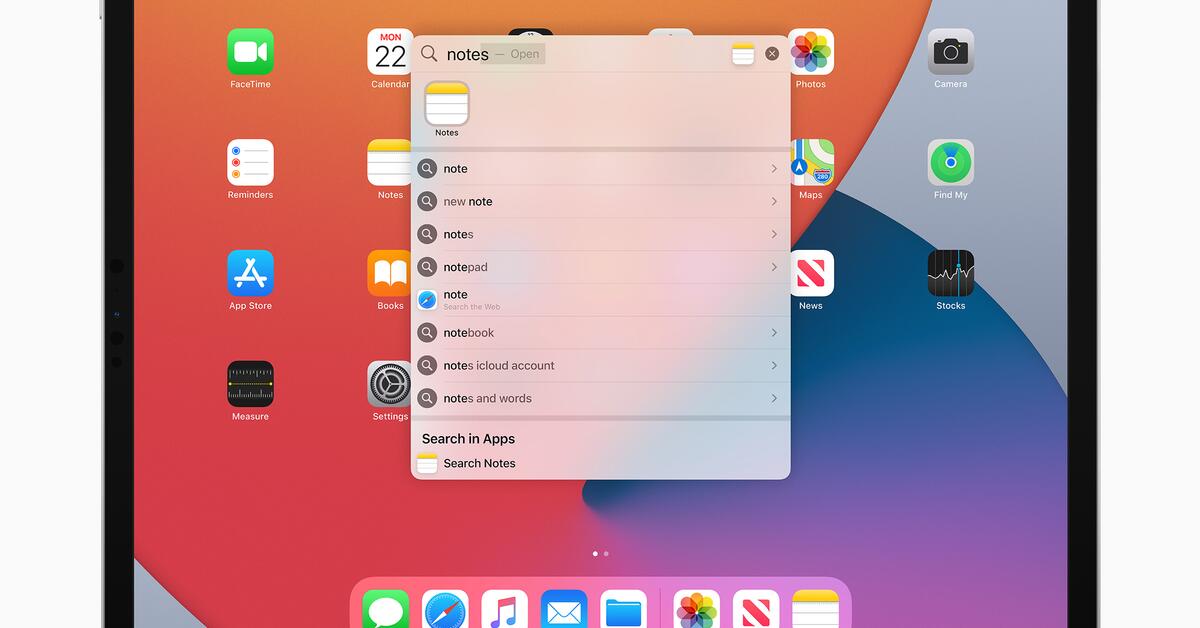Tap Search Notes under Search in Apps
The width and height of the screenshot is (1200, 628).
pyautogui.click(x=481, y=463)
